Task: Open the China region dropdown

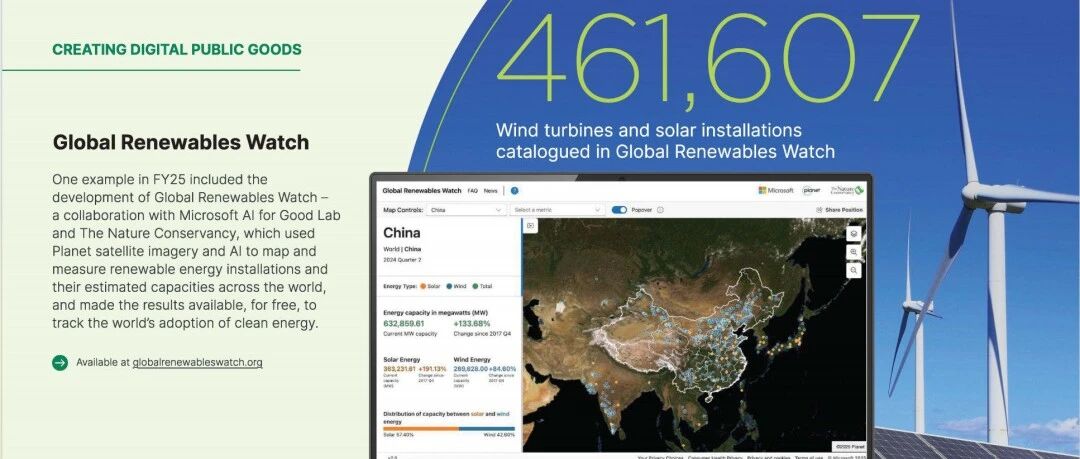Action: tap(466, 210)
